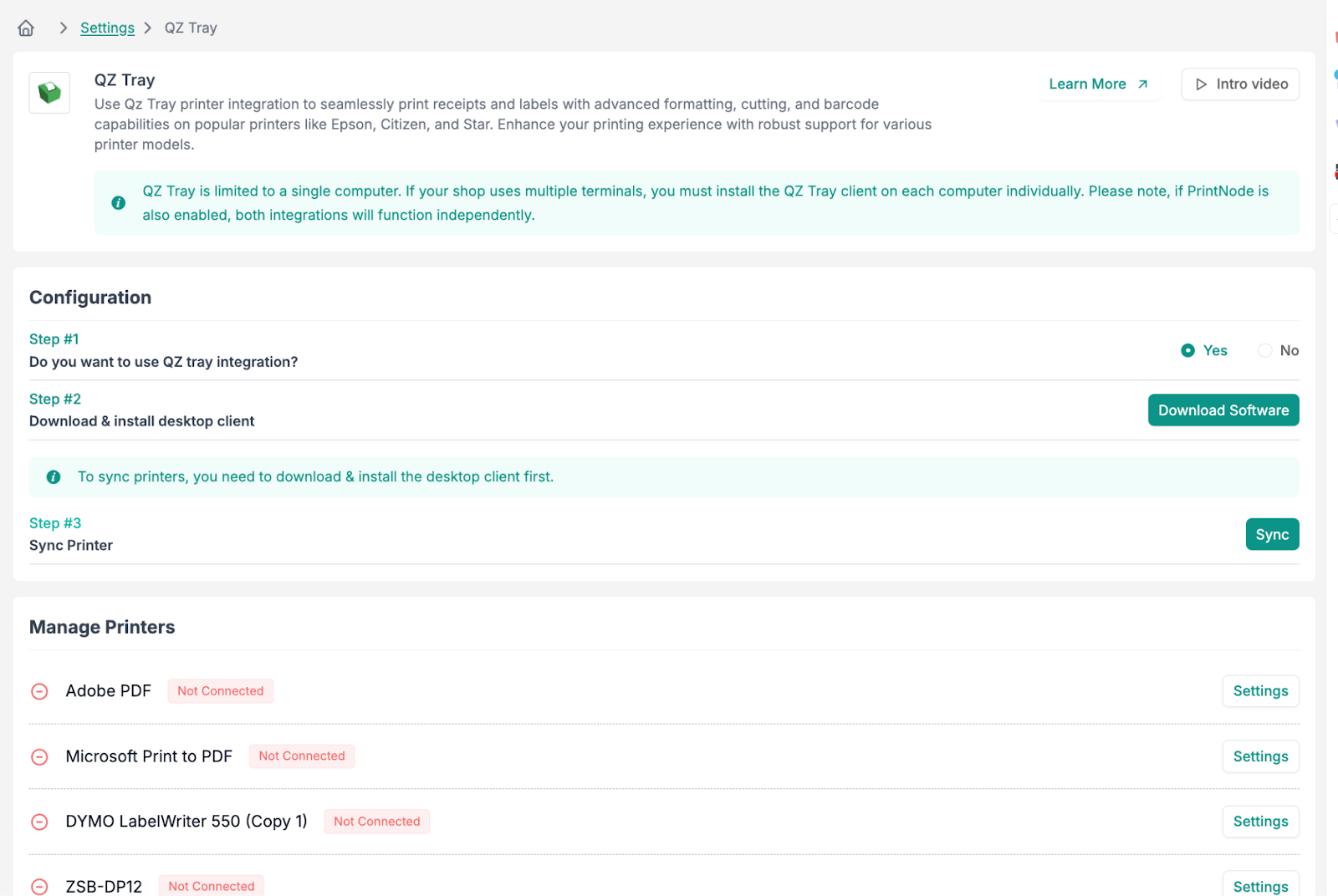
Task: Click Manage Printers heading
Action: 102,627
